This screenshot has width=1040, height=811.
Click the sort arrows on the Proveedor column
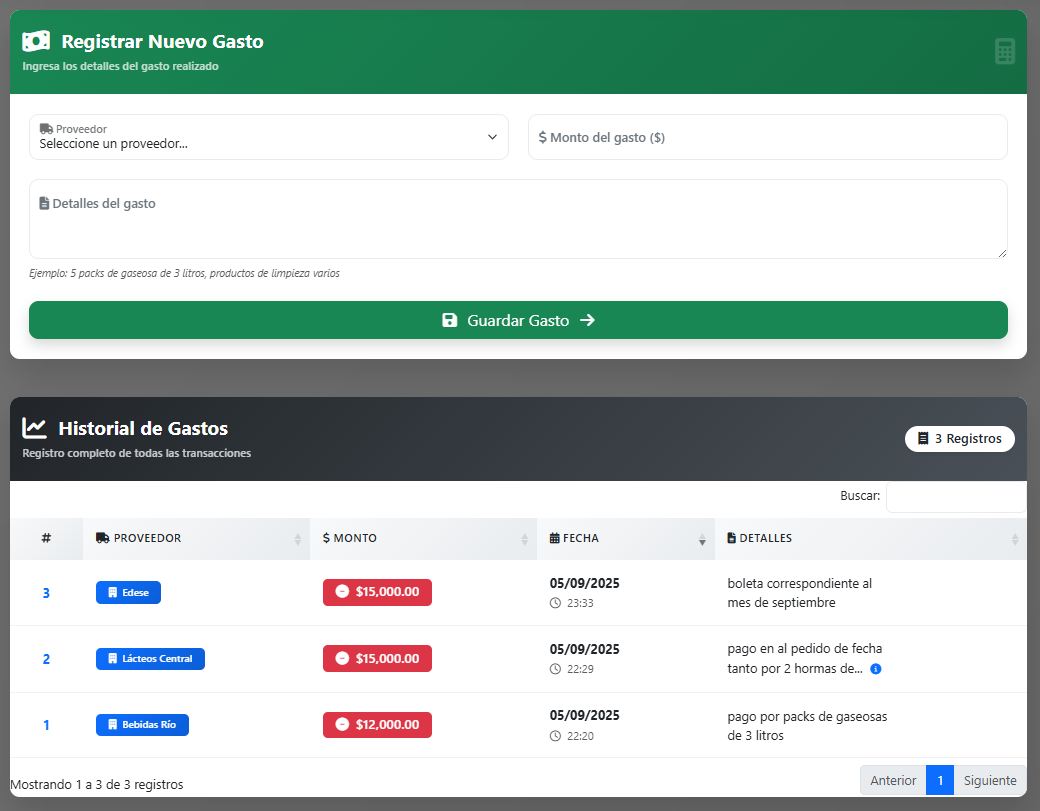pyautogui.click(x=297, y=539)
